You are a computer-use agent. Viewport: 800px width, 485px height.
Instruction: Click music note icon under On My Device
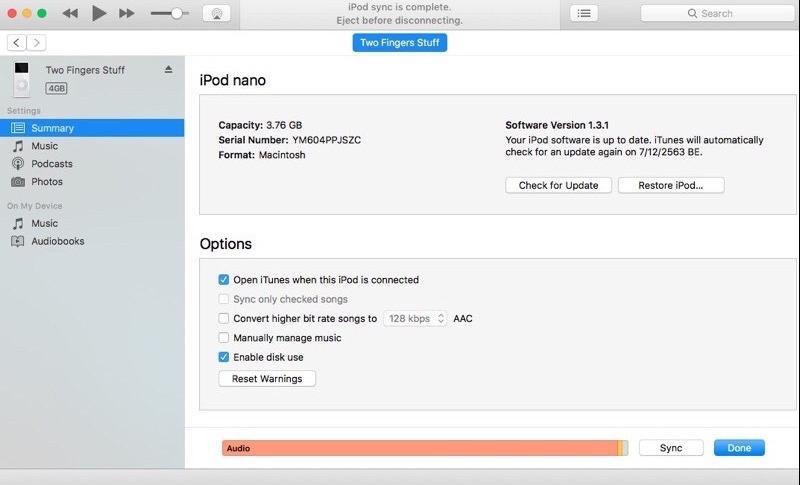[x=18, y=224]
